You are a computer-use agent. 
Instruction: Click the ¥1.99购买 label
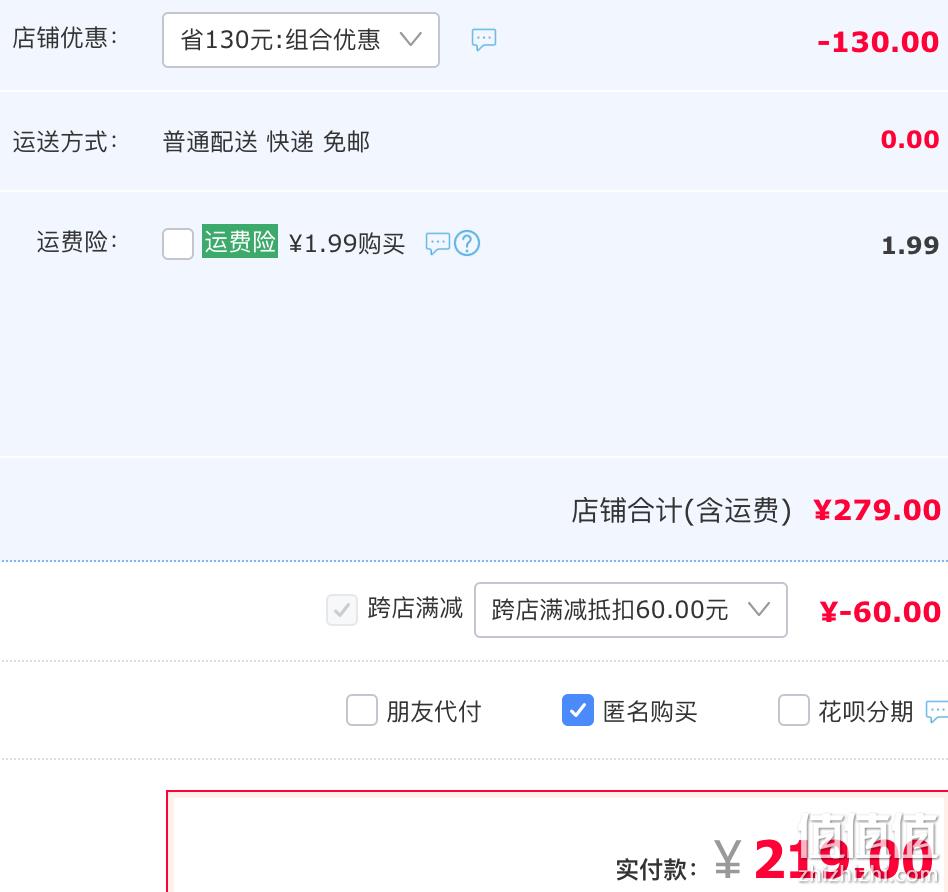coord(346,244)
